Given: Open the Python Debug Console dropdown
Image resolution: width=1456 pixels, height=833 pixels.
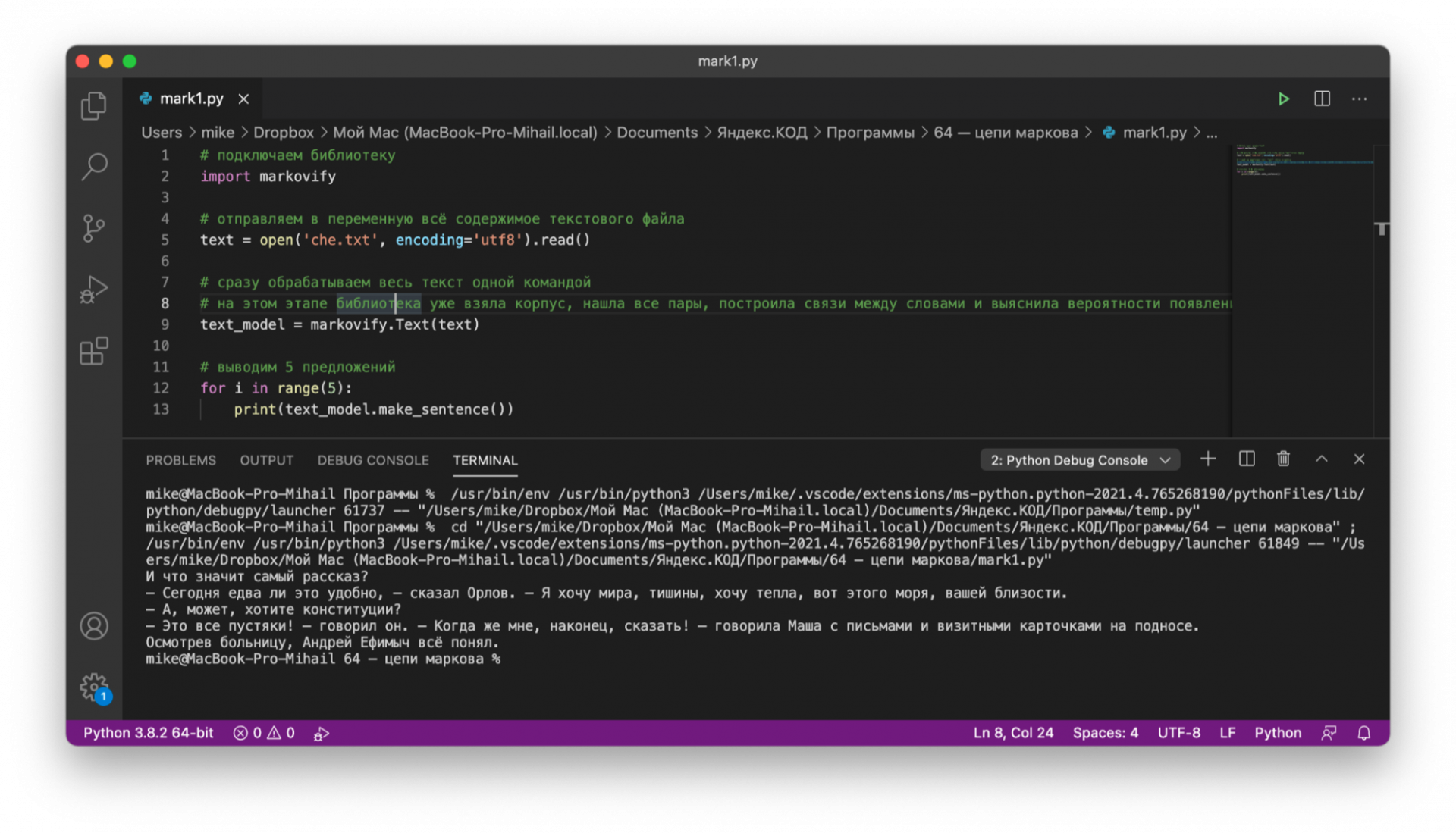Looking at the screenshot, I should 1080,460.
